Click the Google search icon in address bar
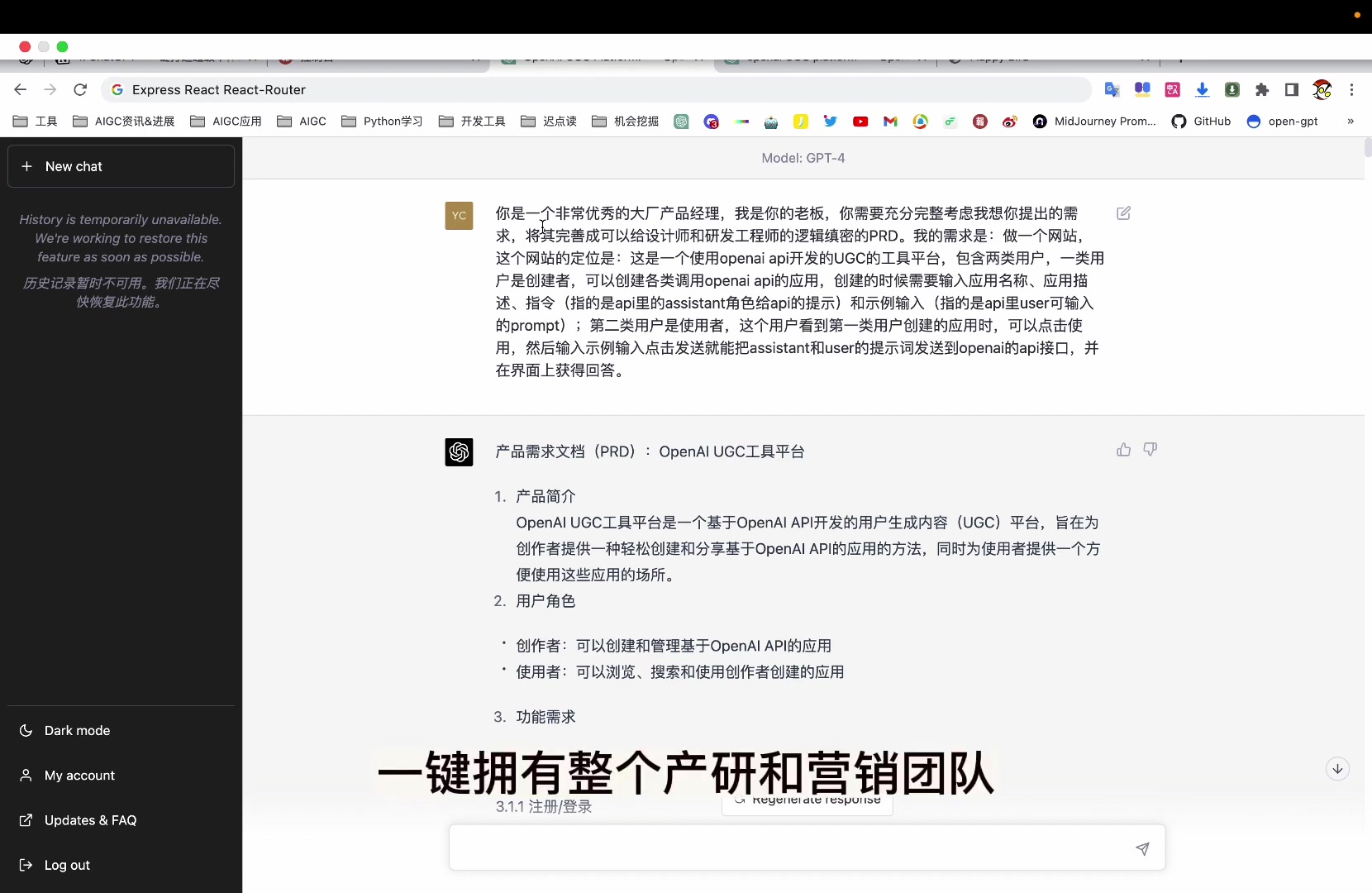 pyautogui.click(x=117, y=89)
